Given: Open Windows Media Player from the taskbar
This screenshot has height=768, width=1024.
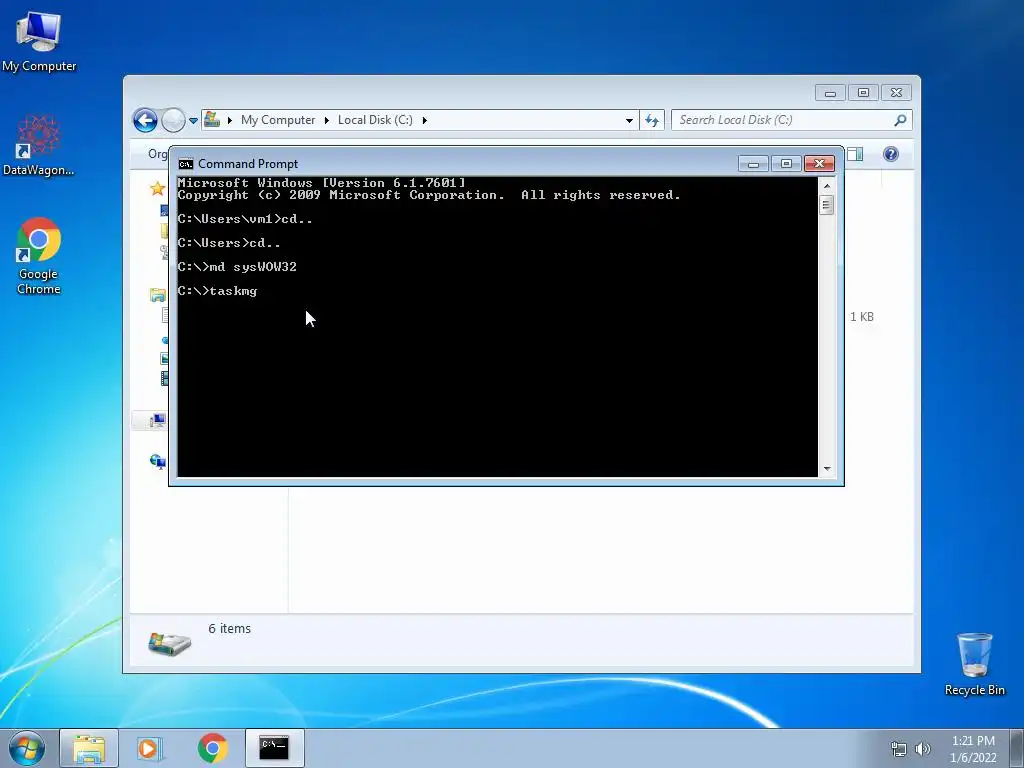Looking at the screenshot, I should pos(150,748).
